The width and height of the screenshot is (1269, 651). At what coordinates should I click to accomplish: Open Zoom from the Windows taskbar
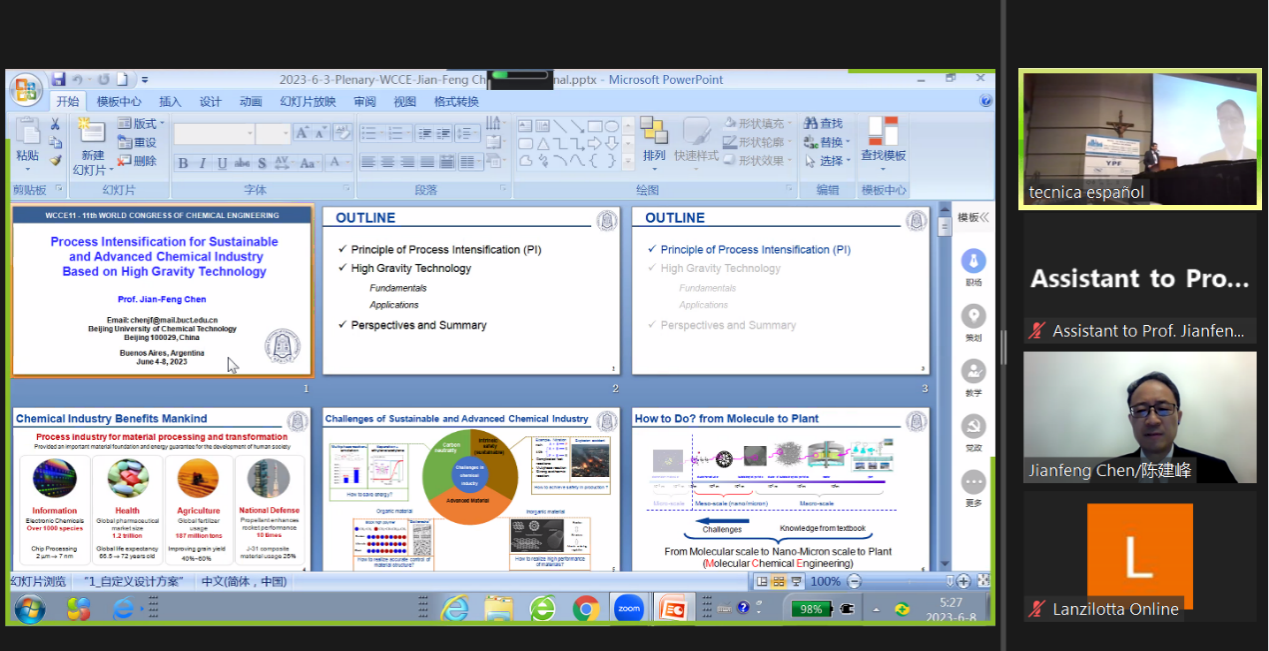click(x=628, y=607)
